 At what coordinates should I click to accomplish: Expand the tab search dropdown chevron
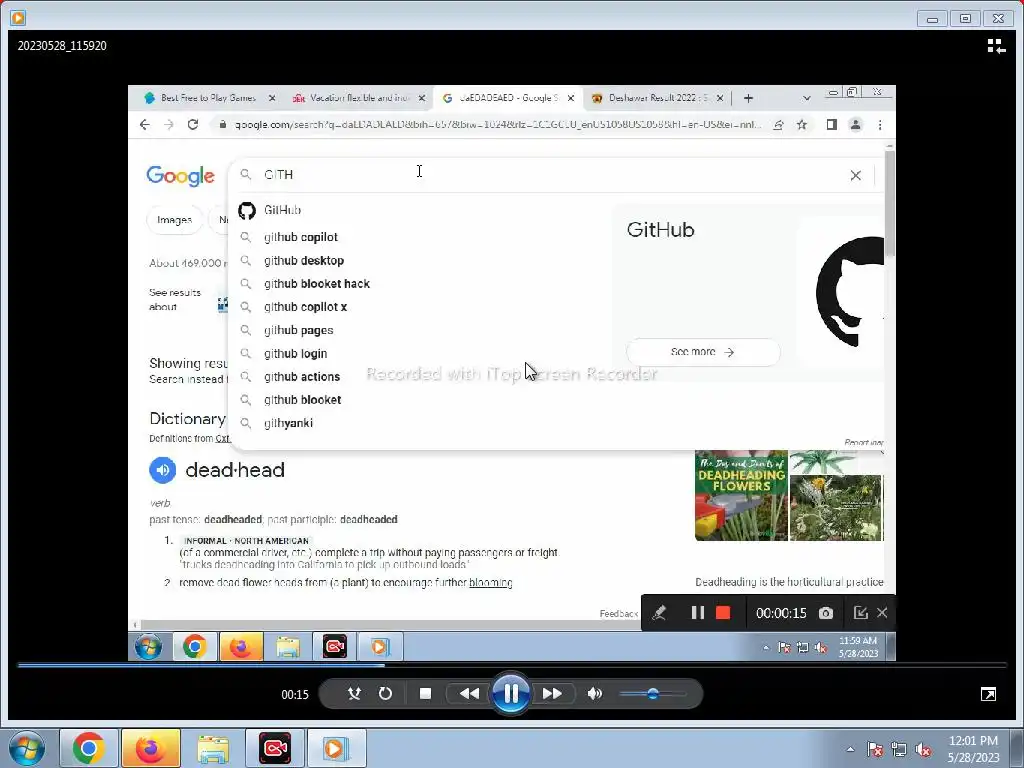(807, 98)
